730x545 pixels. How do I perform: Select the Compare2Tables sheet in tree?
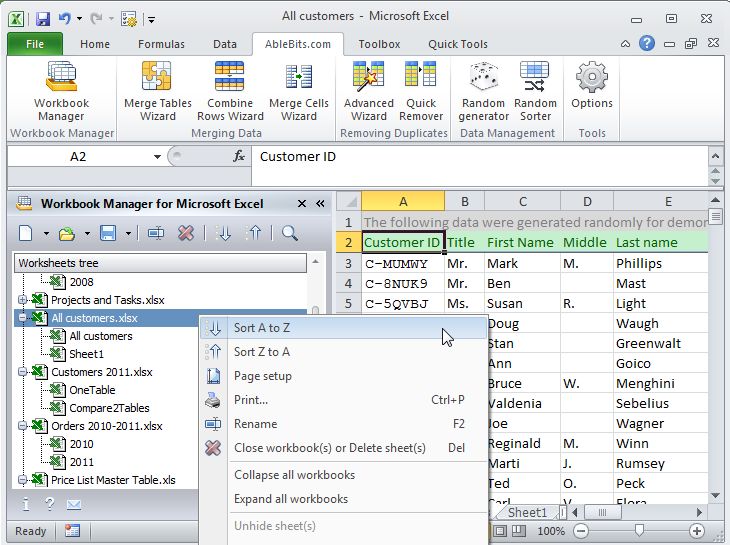109,408
